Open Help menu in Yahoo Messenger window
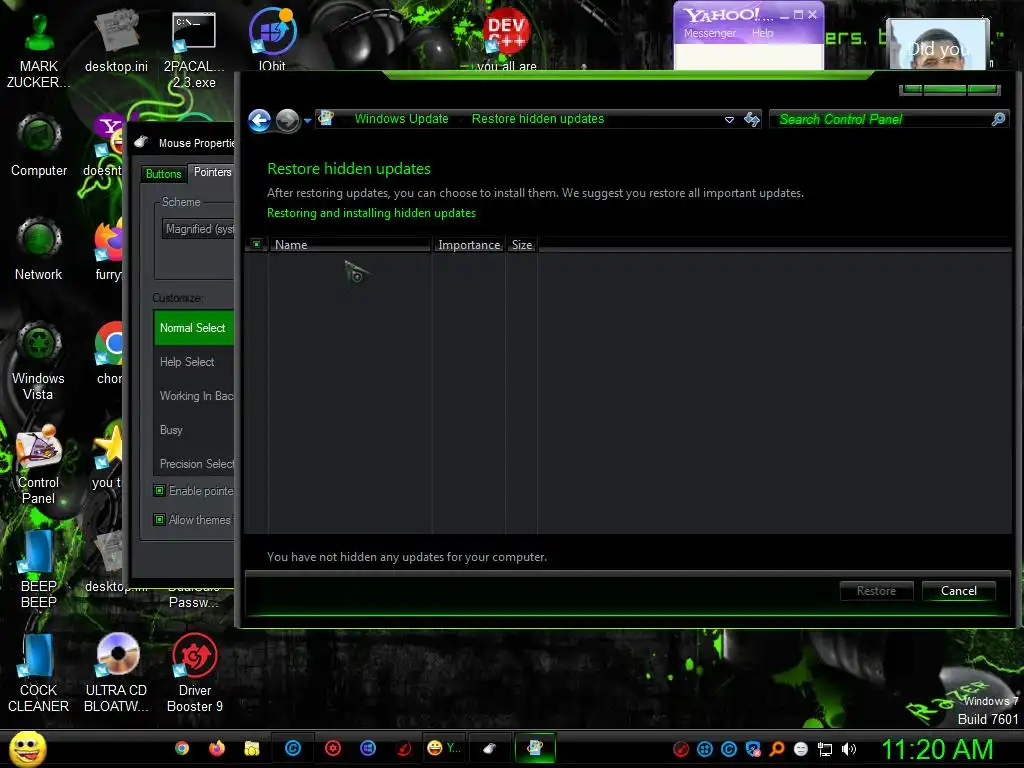This screenshot has width=1024, height=768. (x=762, y=33)
